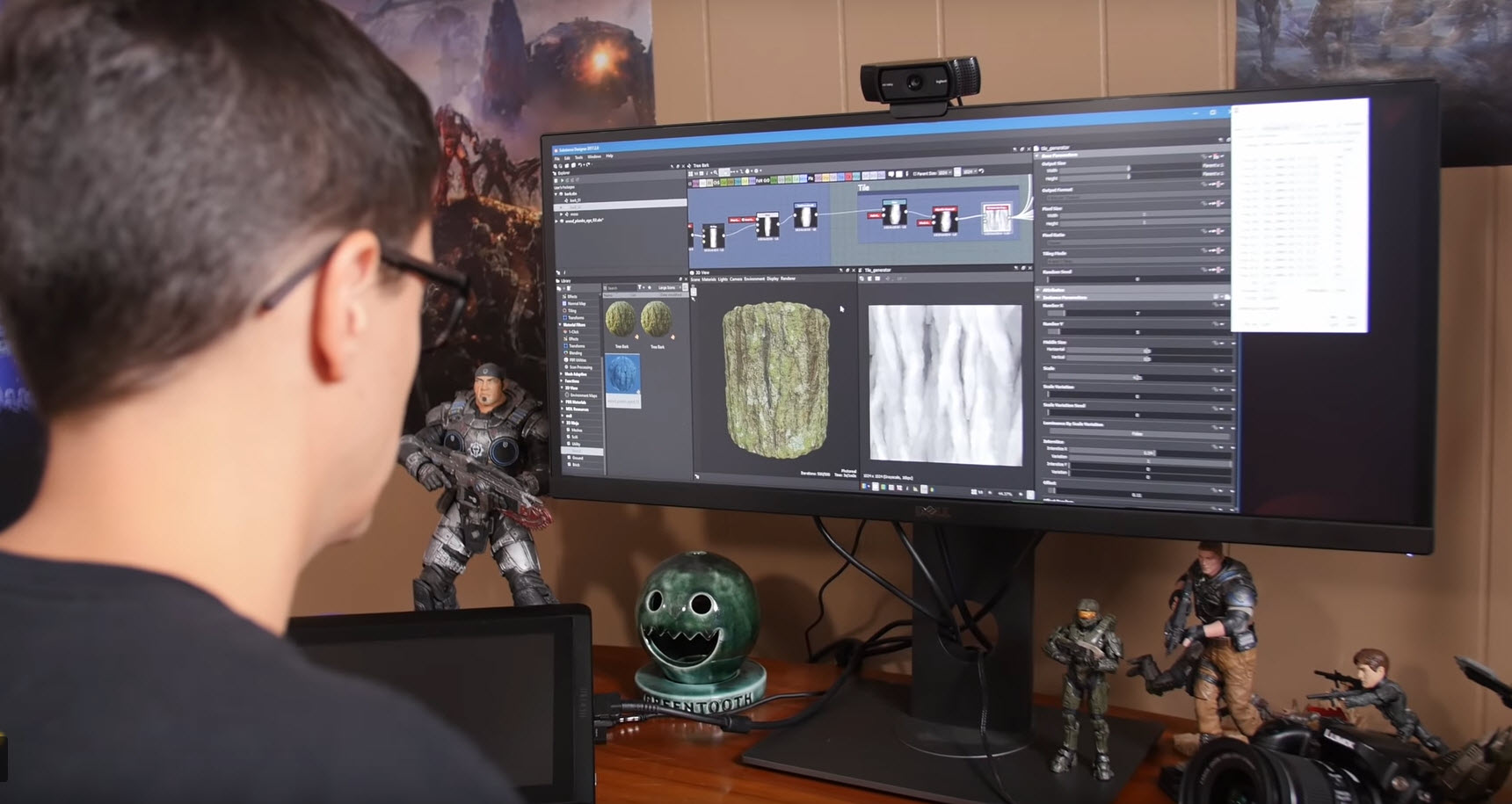Select the second Tree Bark material thumbnail
Screen dimensions: 1512x804
point(657,320)
